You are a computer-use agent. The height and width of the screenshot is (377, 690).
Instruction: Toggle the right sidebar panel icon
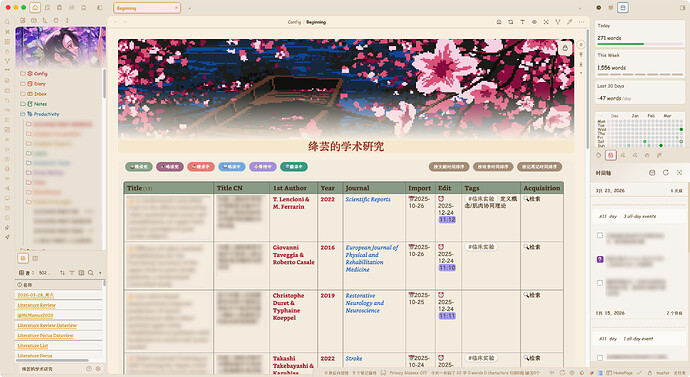(x=682, y=7)
